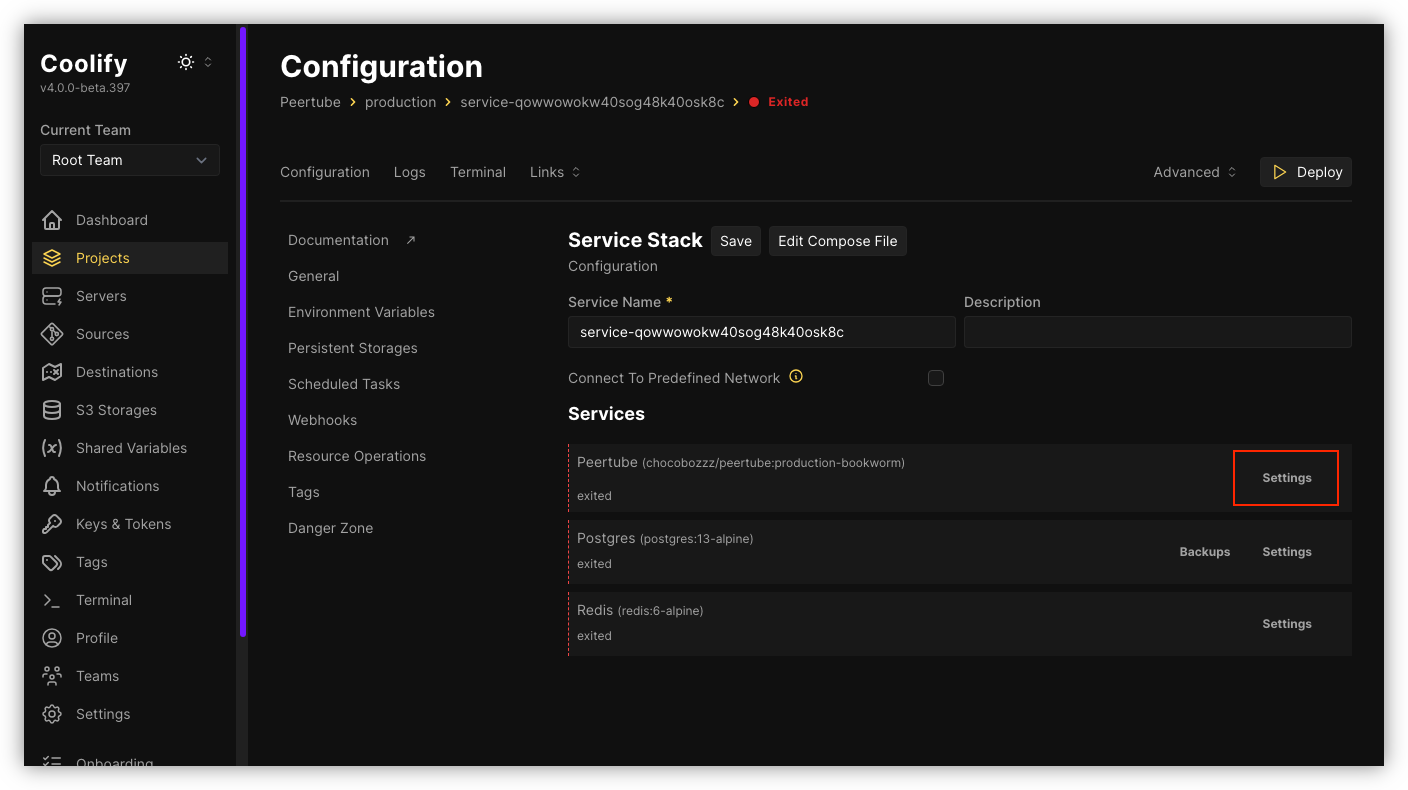Click the Notifications bell icon
The width and height of the screenshot is (1408, 790).
coord(52,486)
